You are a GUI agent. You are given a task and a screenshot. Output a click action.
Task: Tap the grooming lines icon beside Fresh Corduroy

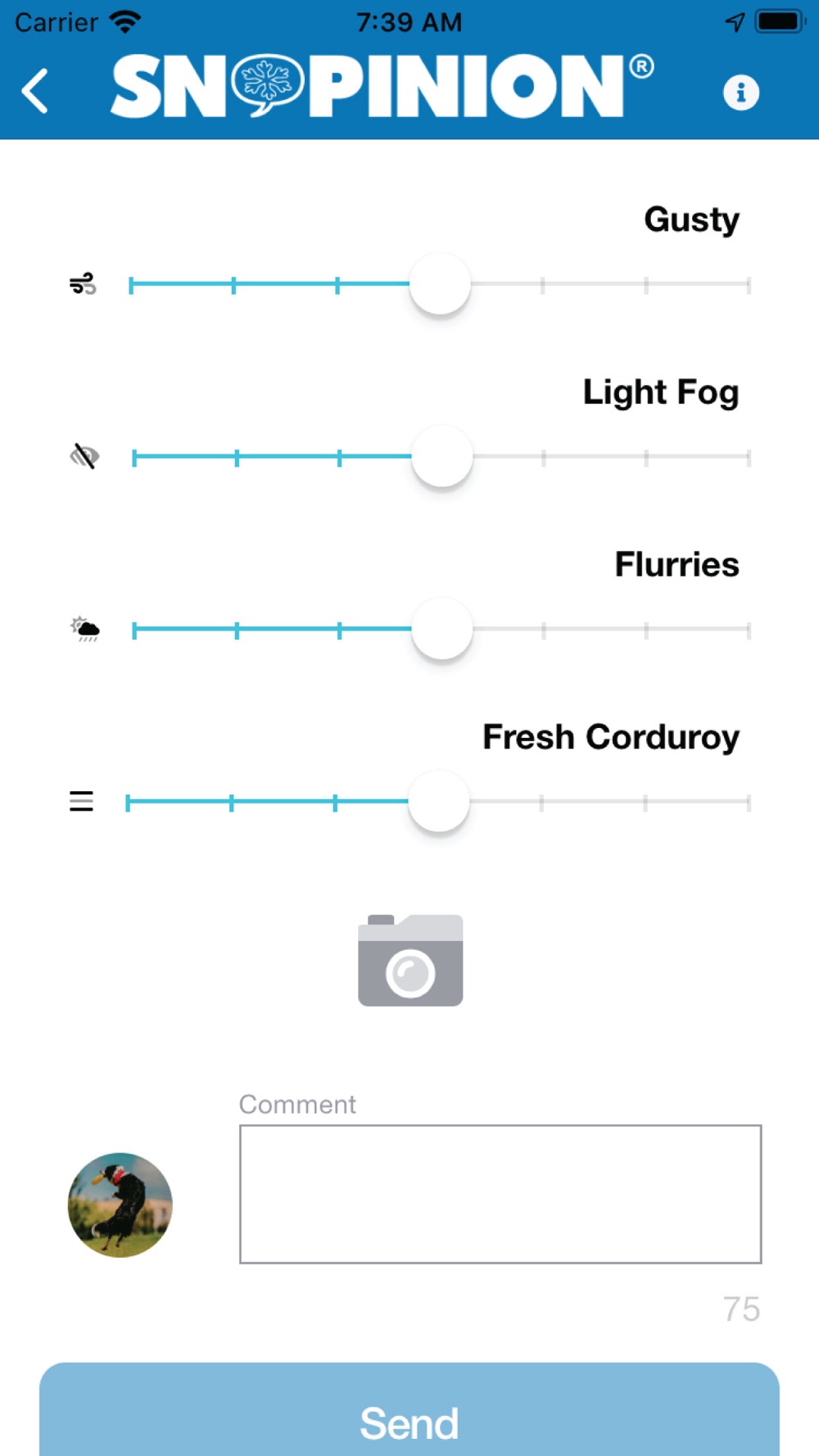(x=81, y=801)
